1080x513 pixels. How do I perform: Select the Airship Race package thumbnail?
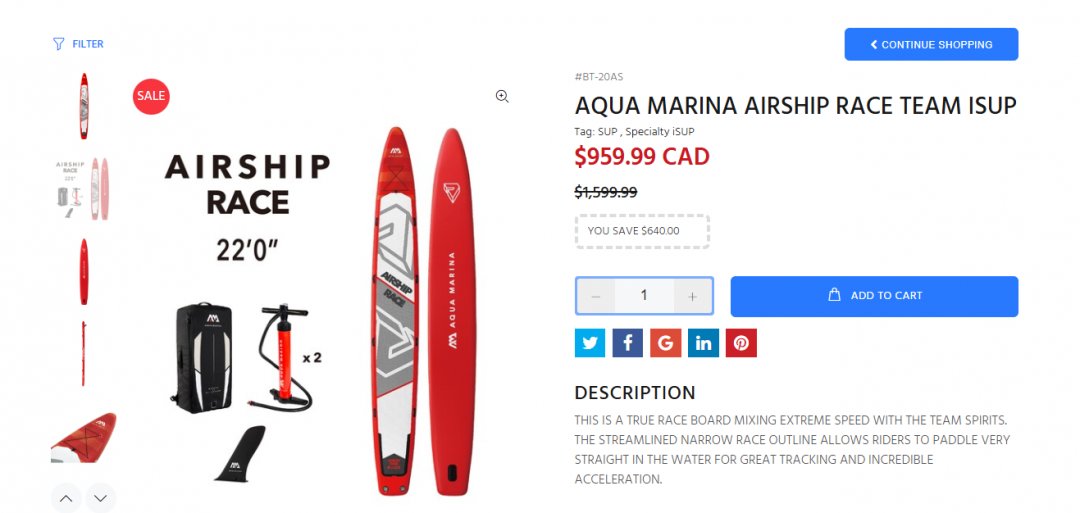point(83,189)
